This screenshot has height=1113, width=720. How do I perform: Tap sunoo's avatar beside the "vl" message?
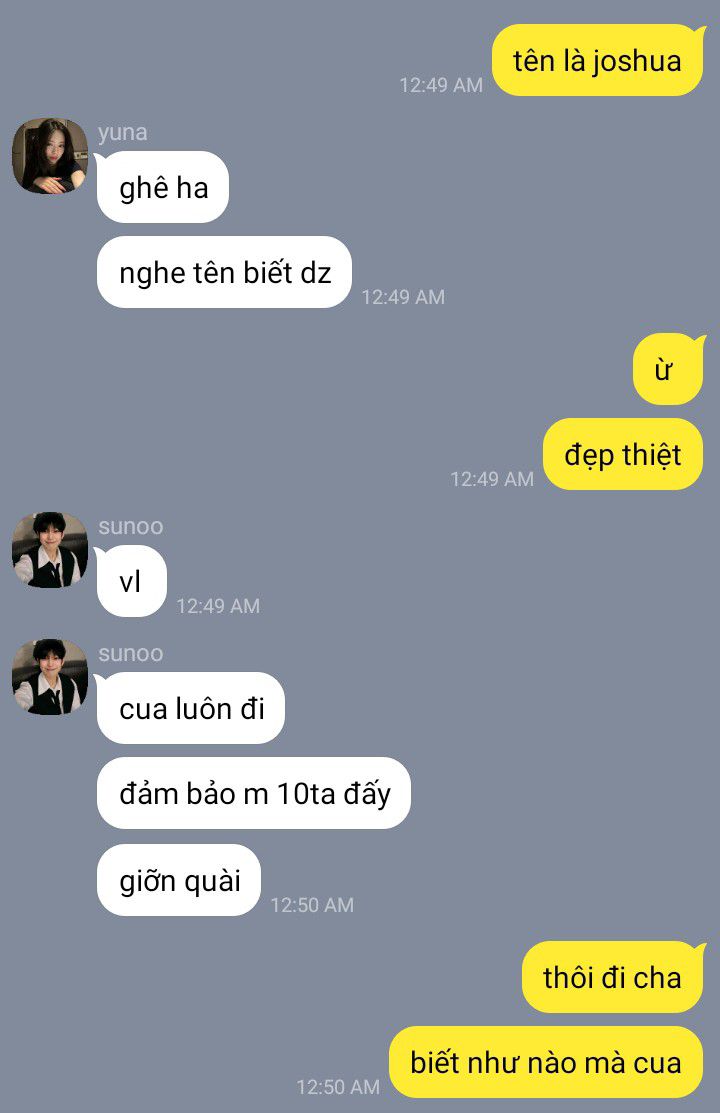point(50,549)
